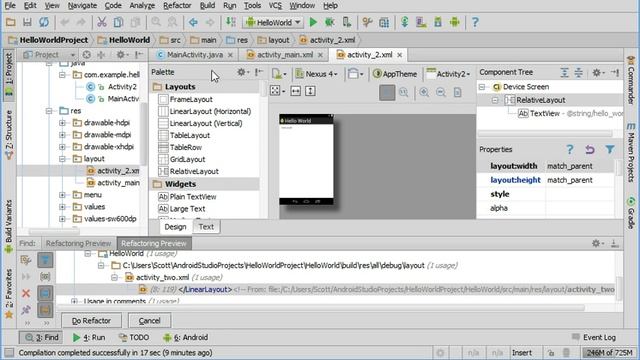The height and width of the screenshot is (360, 640).
Task: Open the Build menu
Action: pos(207,6)
